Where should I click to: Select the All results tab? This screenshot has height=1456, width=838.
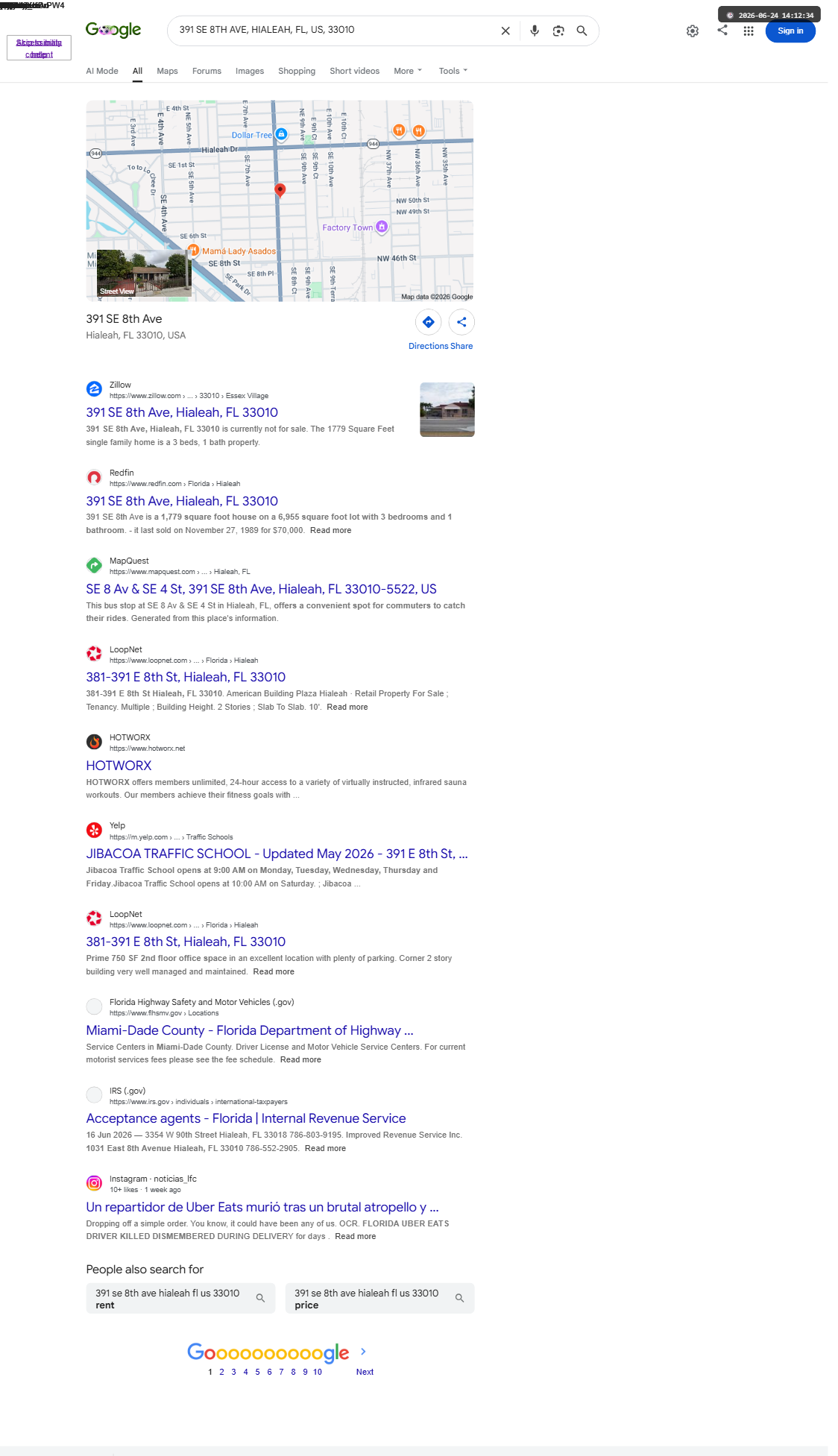[137, 71]
